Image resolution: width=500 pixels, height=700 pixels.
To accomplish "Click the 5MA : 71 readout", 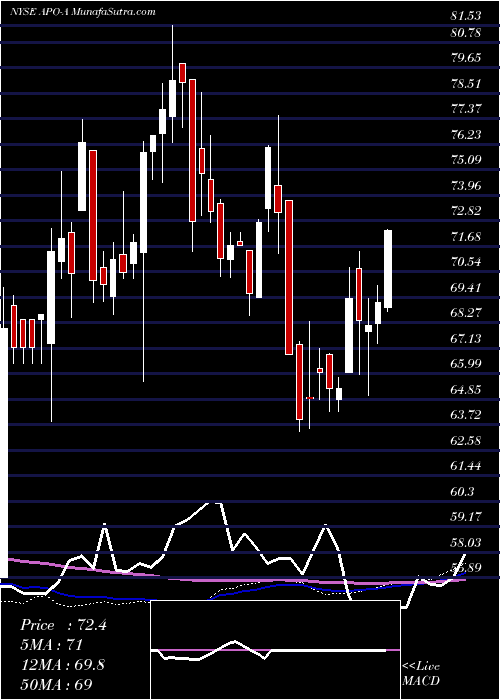I will [x=52, y=645].
